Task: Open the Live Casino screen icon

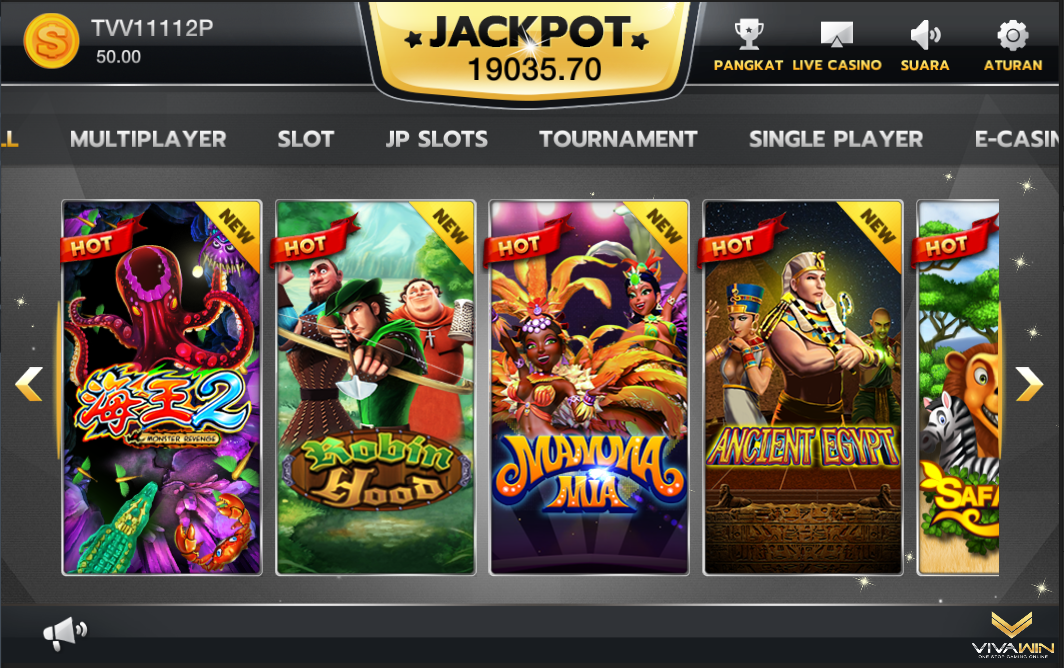Action: point(836,35)
